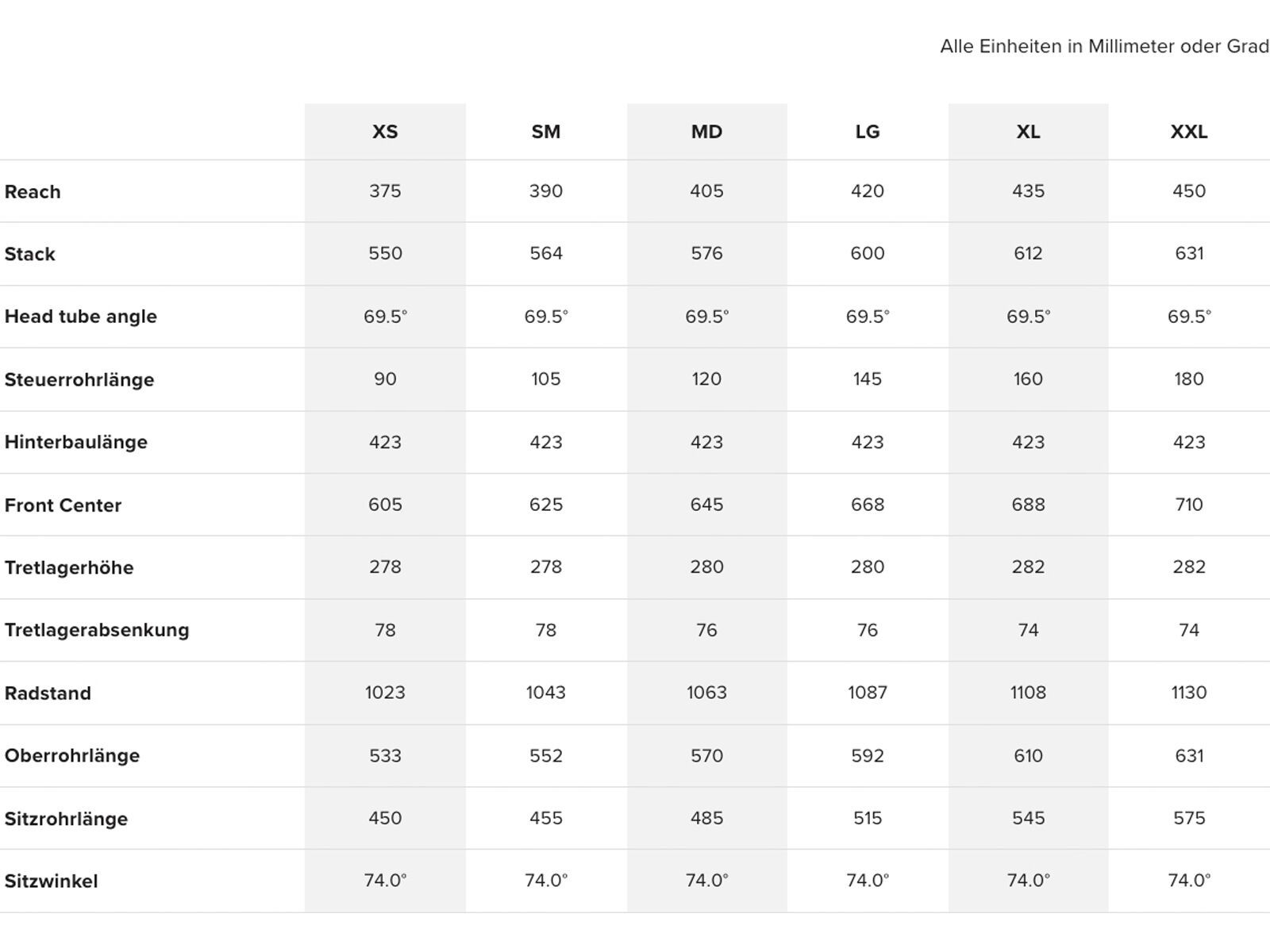Click the Tretlagerhöhe row label
The width and height of the screenshot is (1270, 952).
click(x=69, y=568)
